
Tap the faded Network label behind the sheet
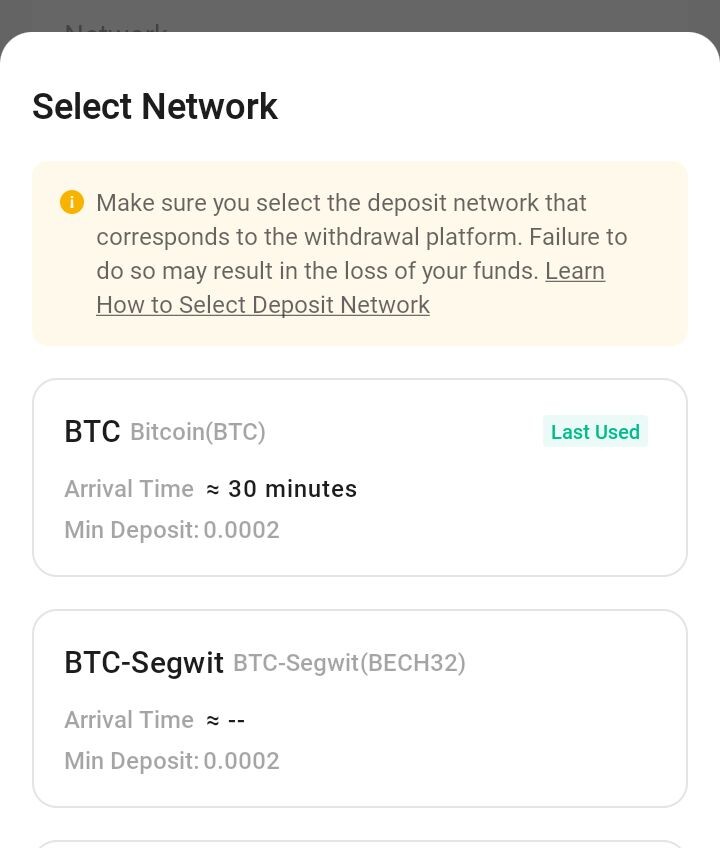click(x=116, y=27)
